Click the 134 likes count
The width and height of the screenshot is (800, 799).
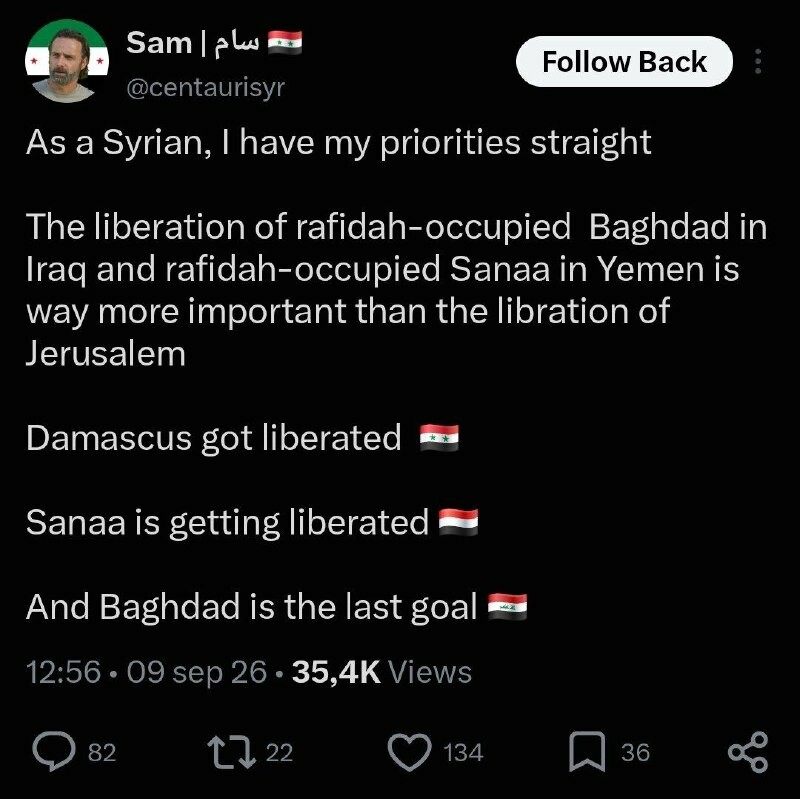(463, 753)
